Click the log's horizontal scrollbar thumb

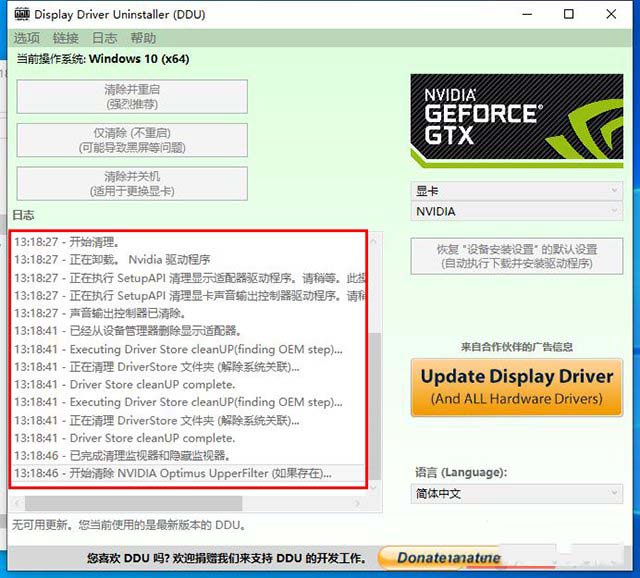133,503
